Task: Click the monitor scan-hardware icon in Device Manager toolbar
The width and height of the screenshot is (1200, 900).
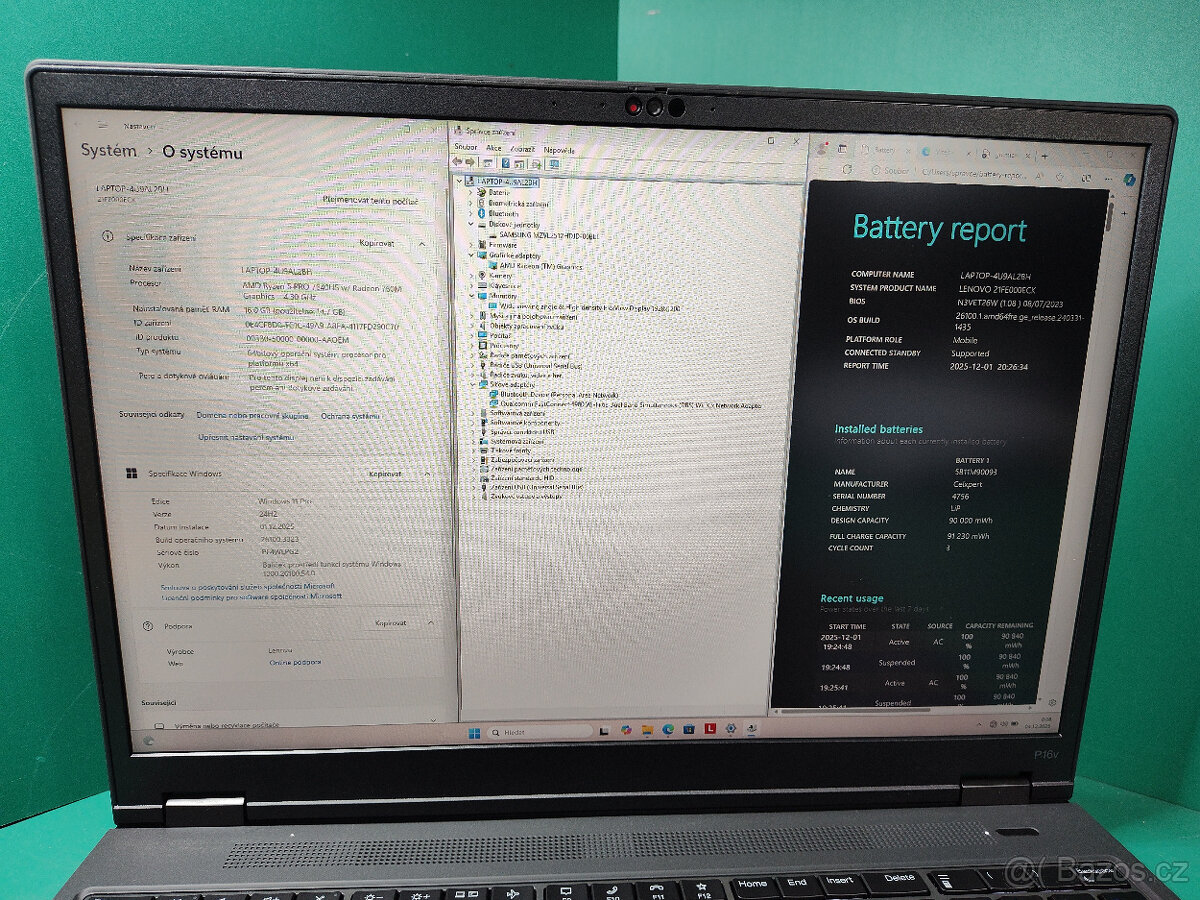Action: tap(554, 164)
